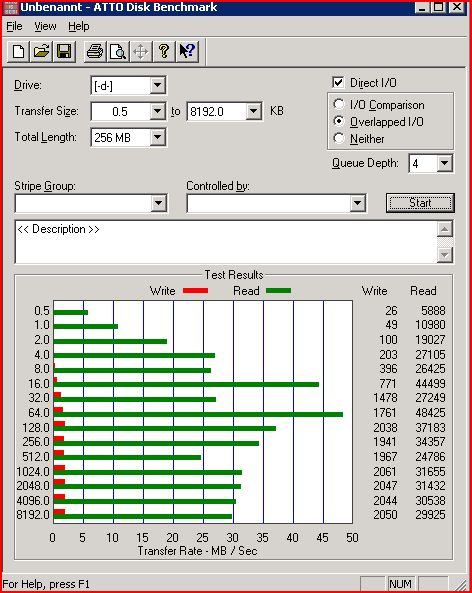Click the Description scrollbar up arrow
This screenshot has height=593, width=472.
pyautogui.click(x=444, y=229)
